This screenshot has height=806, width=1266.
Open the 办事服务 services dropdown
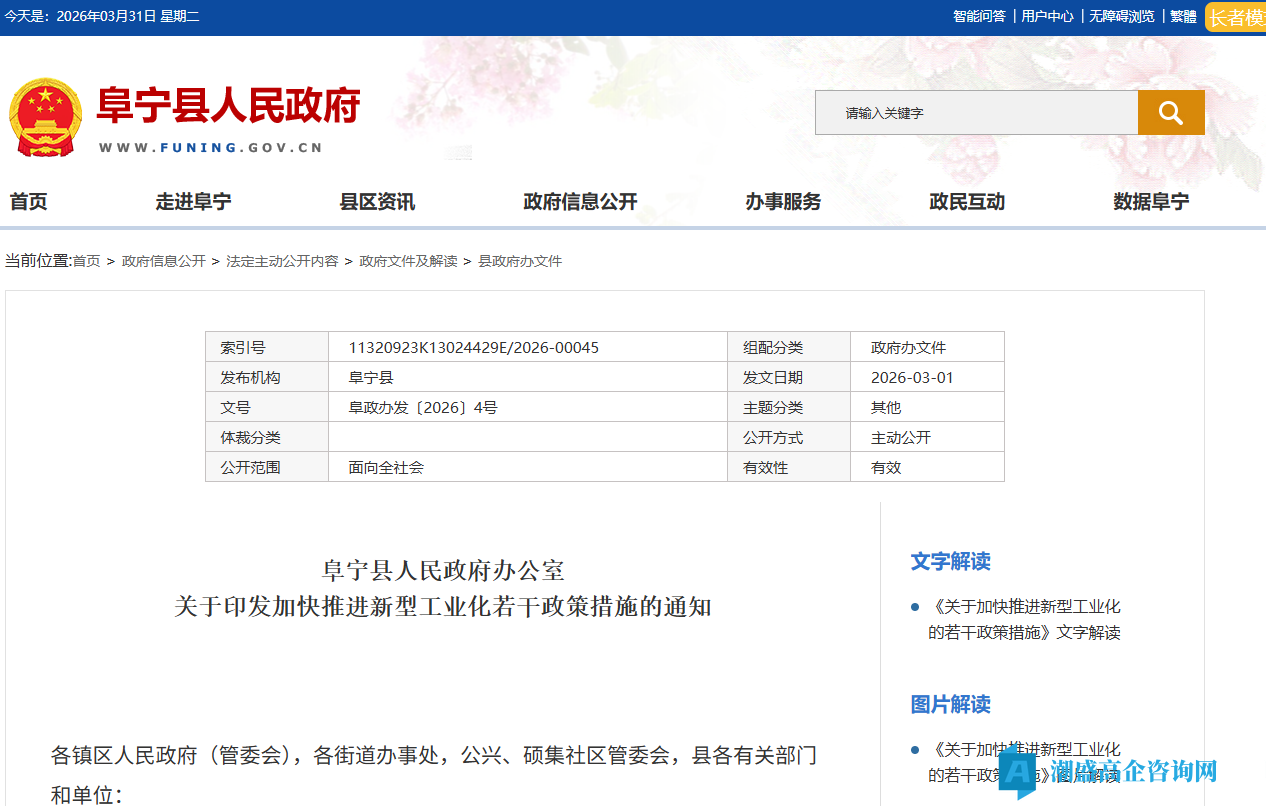(x=783, y=201)
